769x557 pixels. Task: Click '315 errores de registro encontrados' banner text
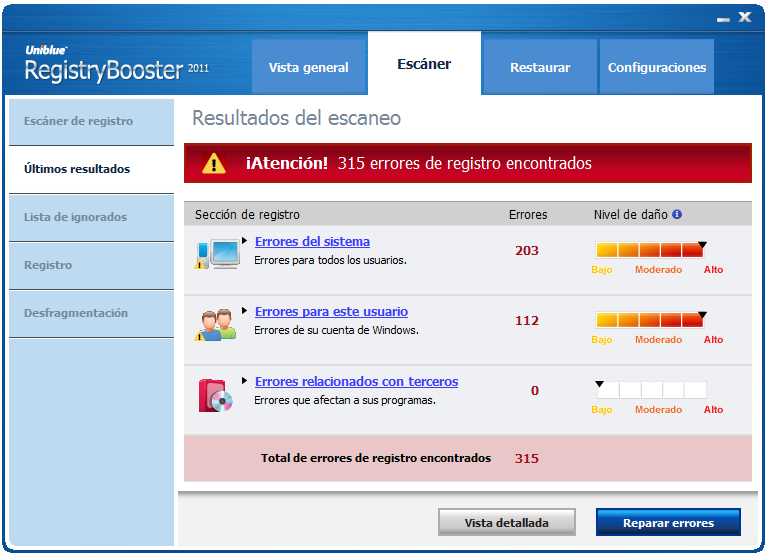(x=464, y=163)
